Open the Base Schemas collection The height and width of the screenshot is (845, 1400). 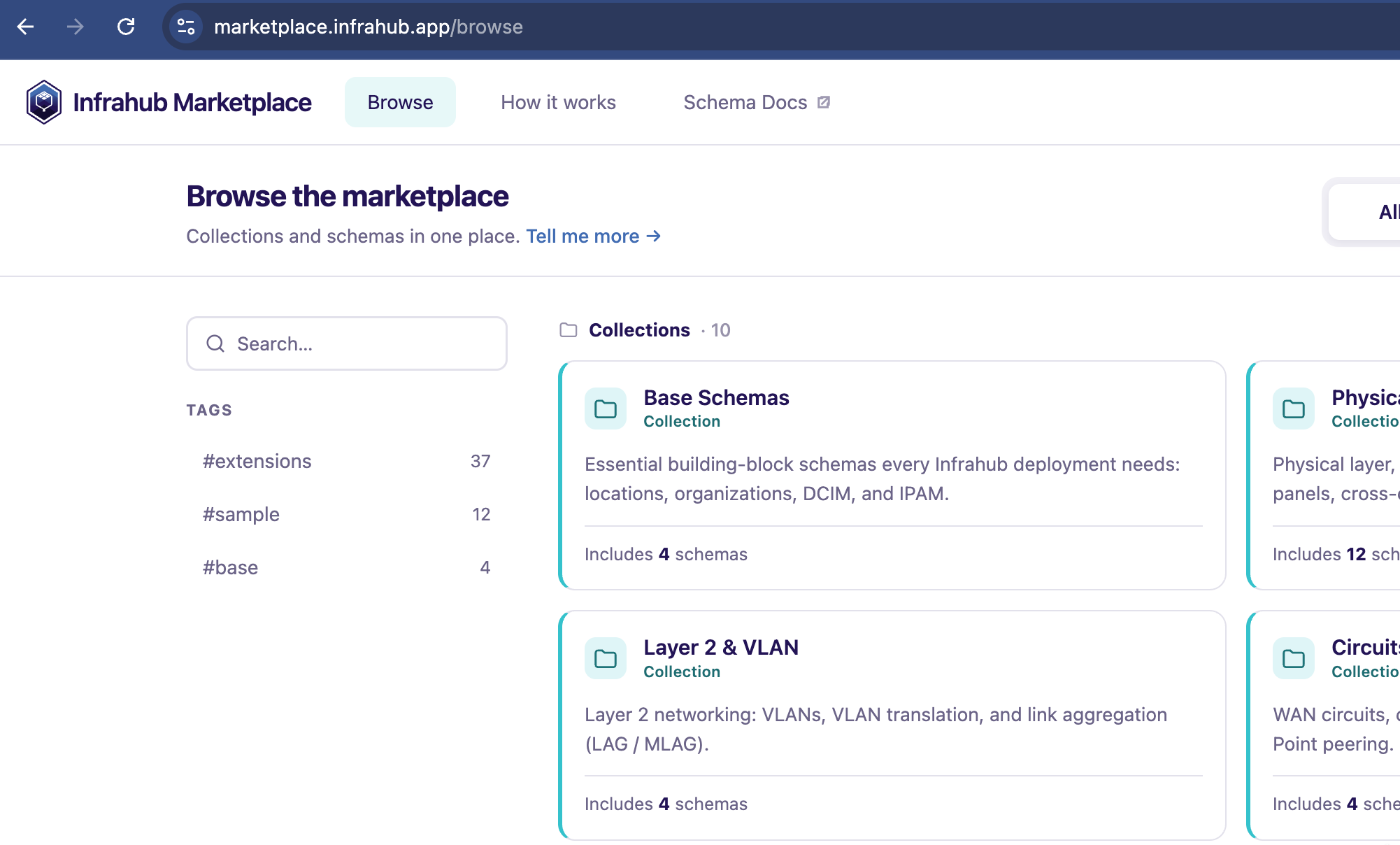coord(716,397)
